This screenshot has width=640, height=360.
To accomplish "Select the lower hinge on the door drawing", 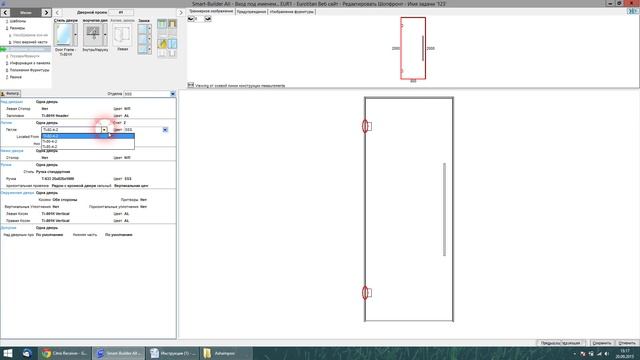I will (366, 293).
